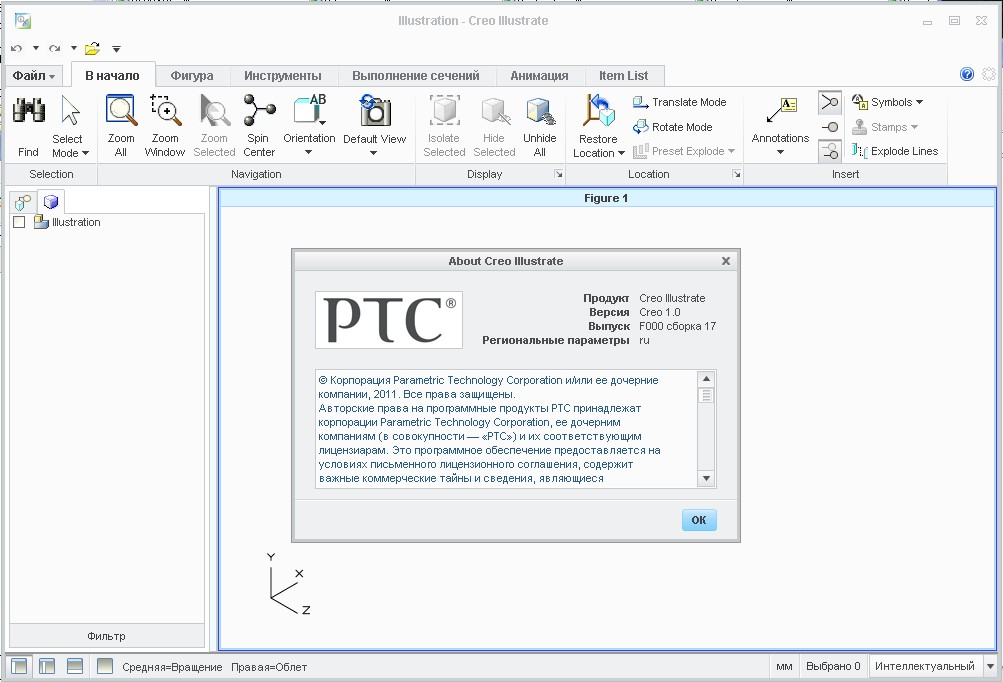Click the Hide Selected icon
1003x682 pixels.
(494, 110)
